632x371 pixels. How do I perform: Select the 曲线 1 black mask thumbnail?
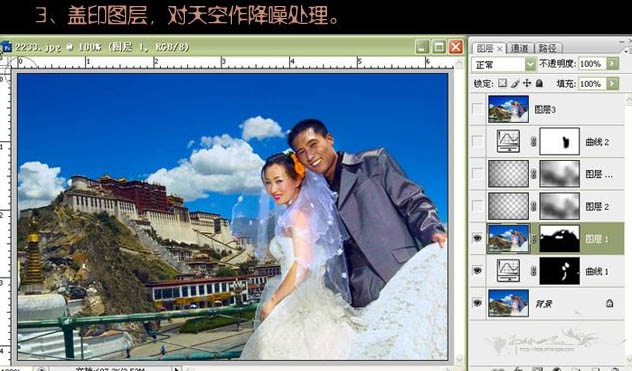coord(559,271)
